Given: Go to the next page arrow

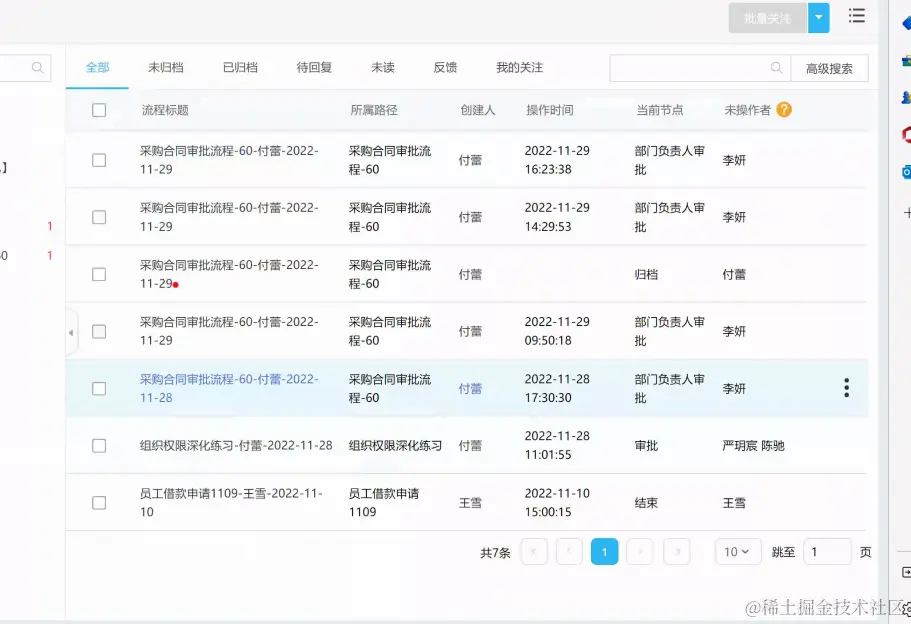Looking at the screenshot, I should point(640,551).
